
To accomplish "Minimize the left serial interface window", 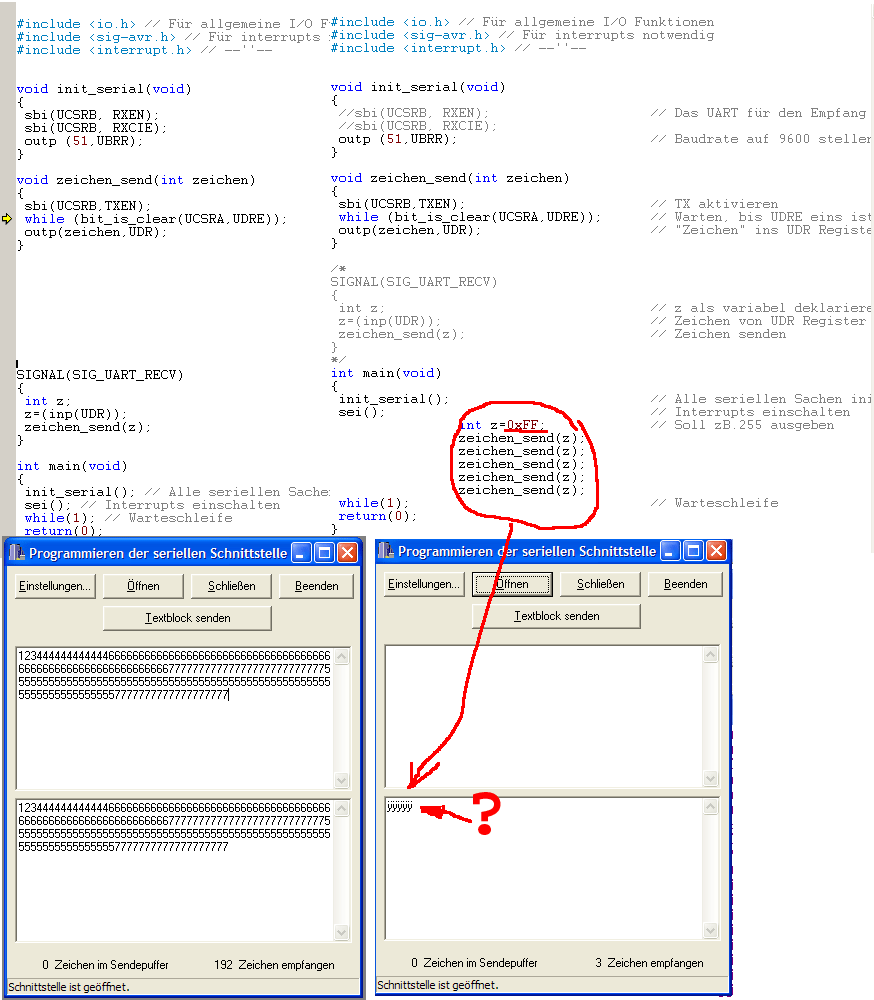I will (302, 553).
